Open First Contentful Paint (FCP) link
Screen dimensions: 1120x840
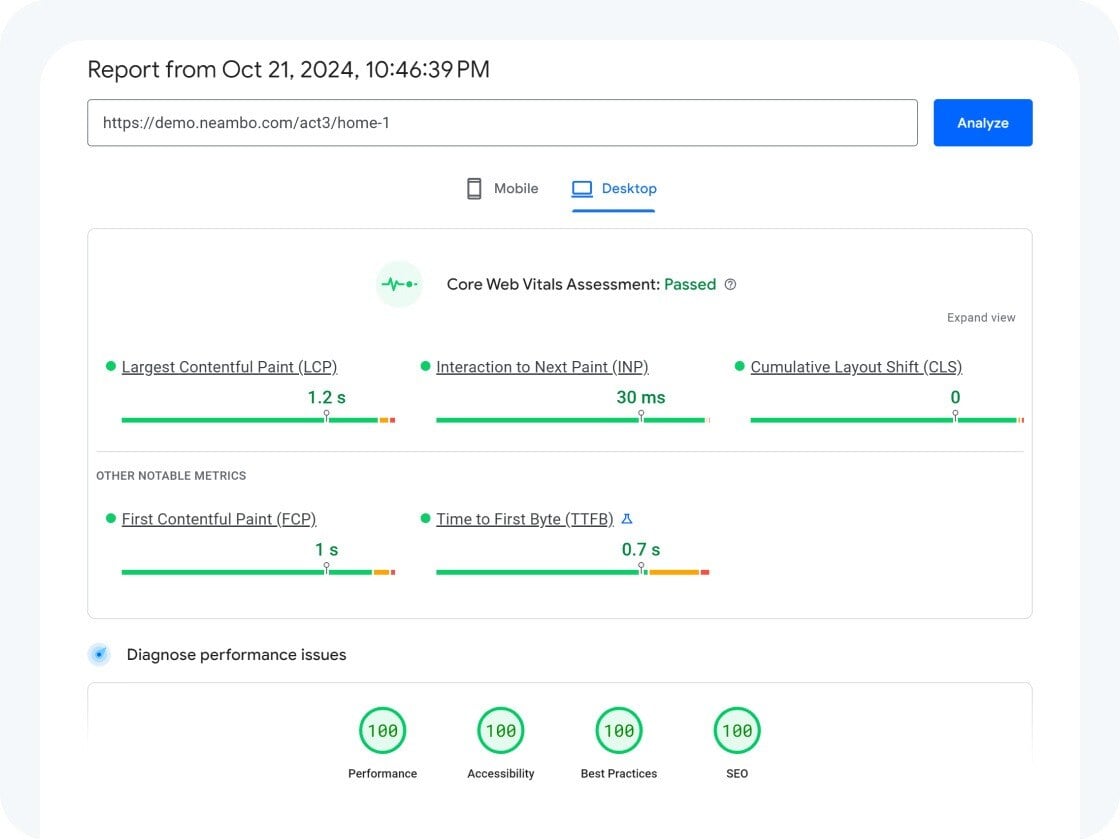click(x=219, y=519)
